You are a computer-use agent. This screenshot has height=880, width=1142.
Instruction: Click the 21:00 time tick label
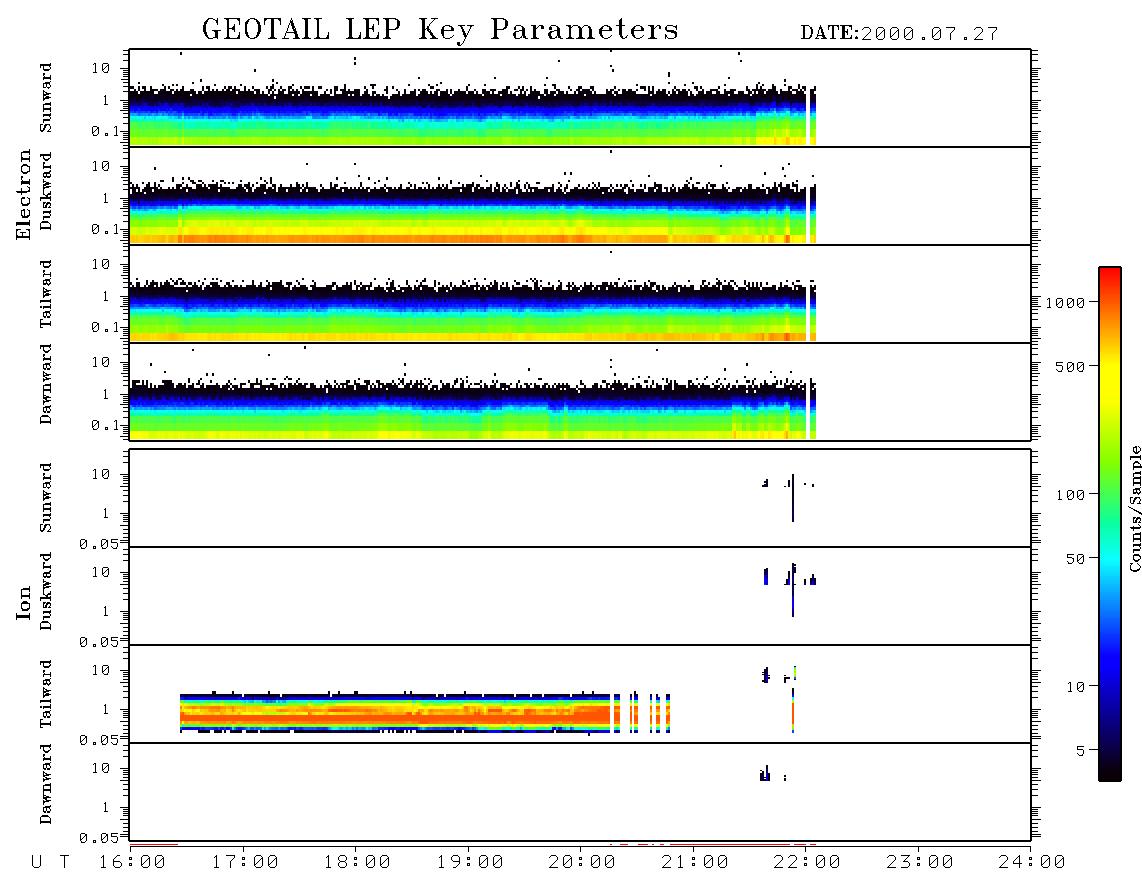695,862
